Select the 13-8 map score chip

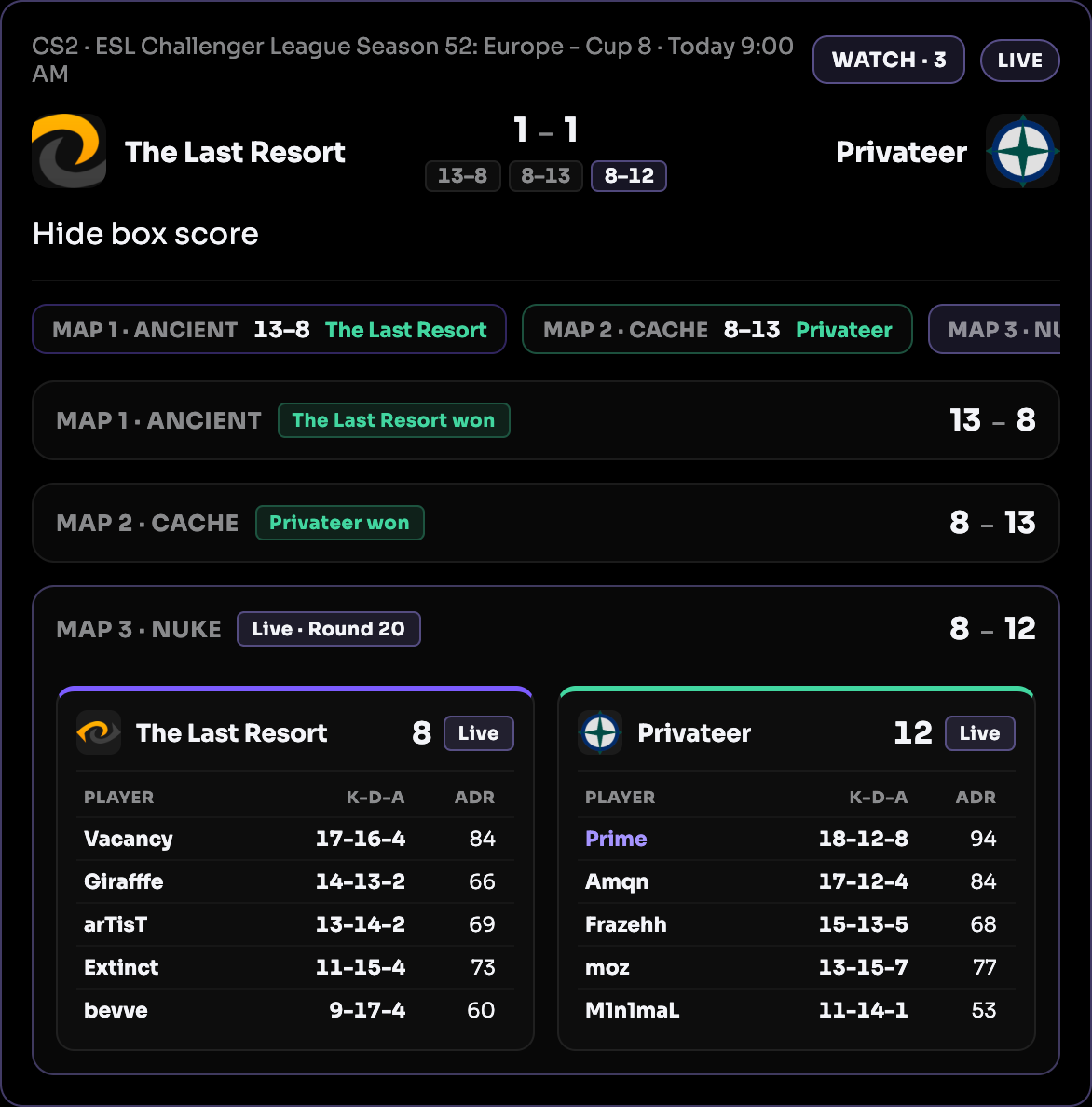coord(462,176)
